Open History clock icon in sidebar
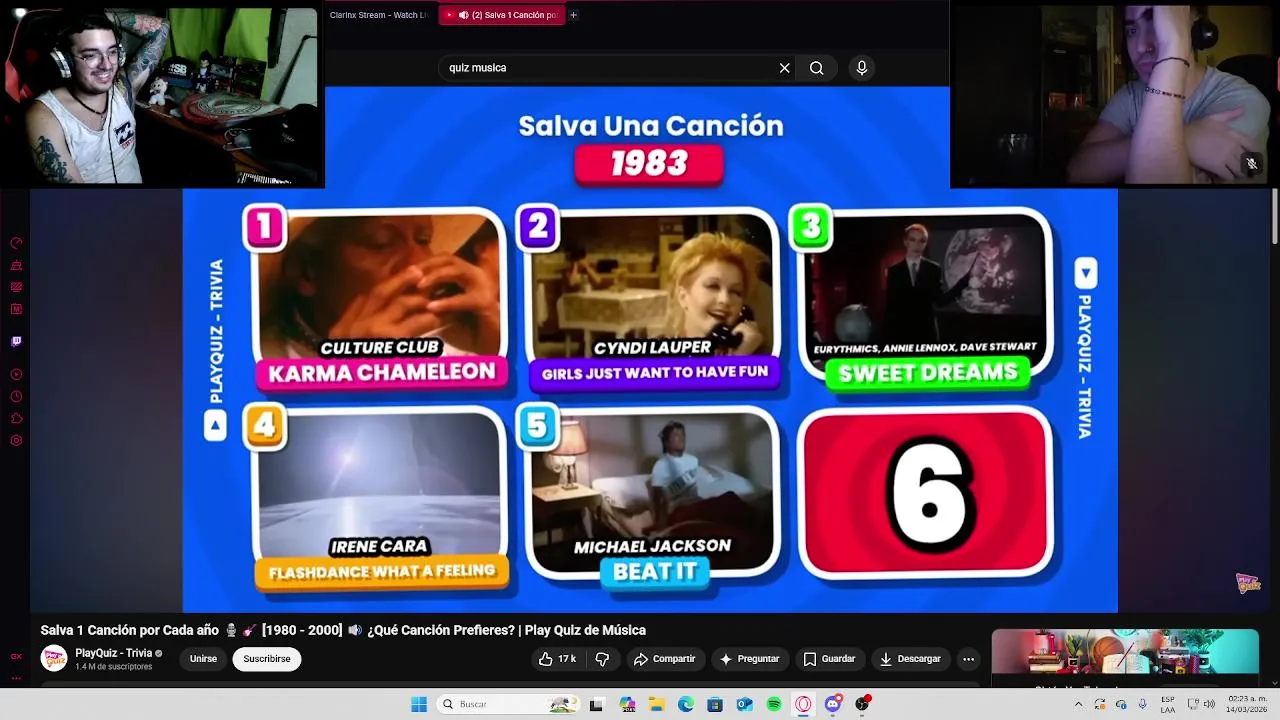The image size is (1280, 720). (x=16, y=397)
